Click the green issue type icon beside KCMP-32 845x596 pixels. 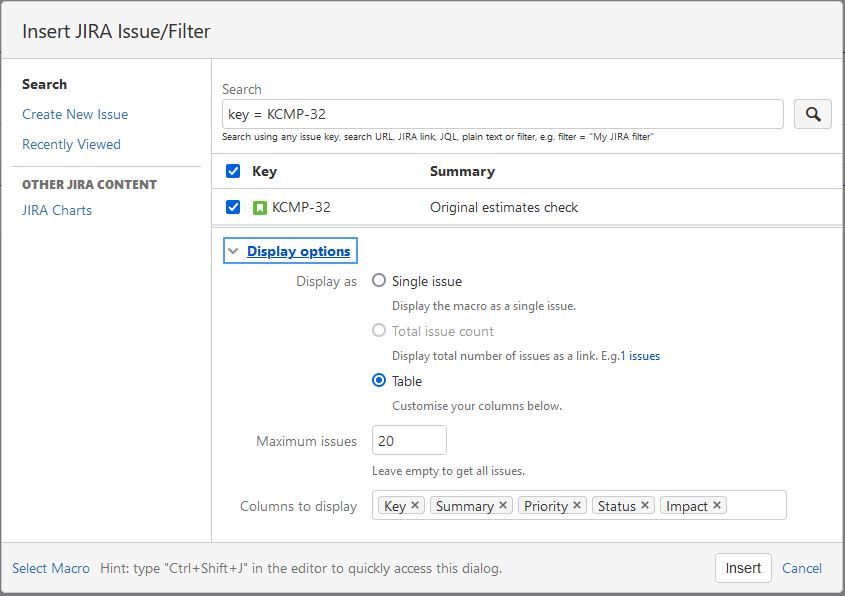click(262, 207)
